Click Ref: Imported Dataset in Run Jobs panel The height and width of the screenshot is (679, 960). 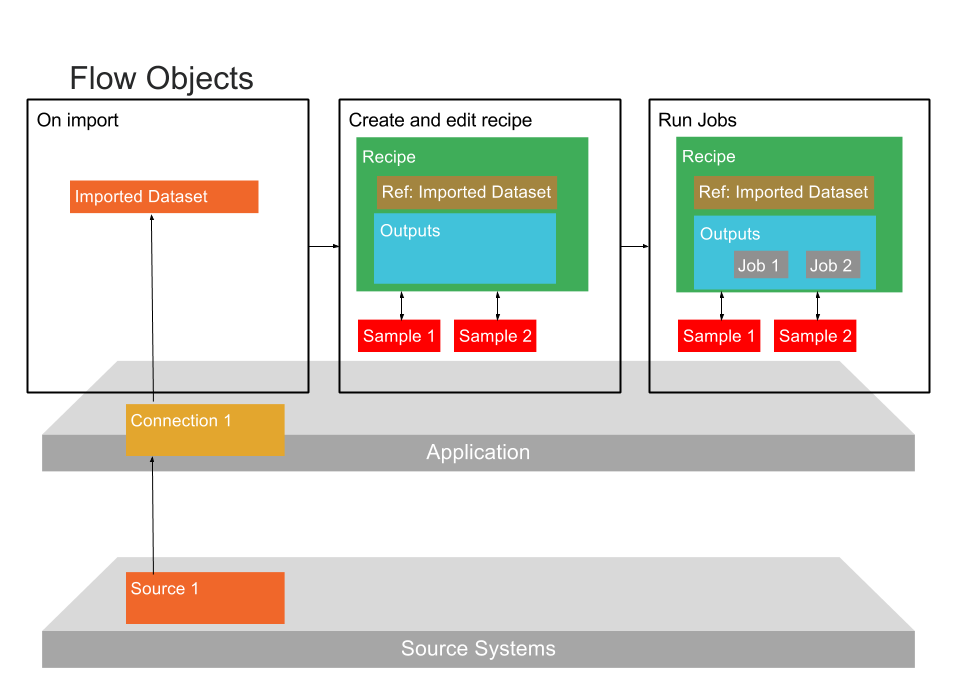point(783,192)
